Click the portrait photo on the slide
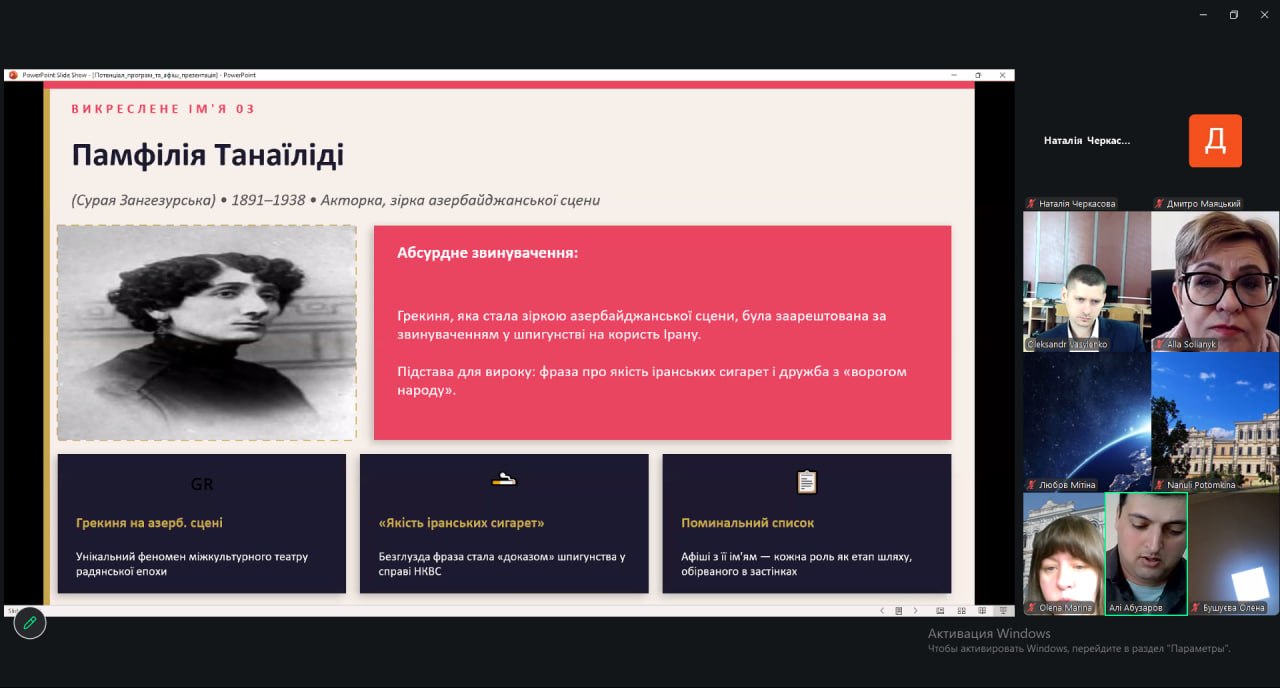1280x688 pixels. 207,333
